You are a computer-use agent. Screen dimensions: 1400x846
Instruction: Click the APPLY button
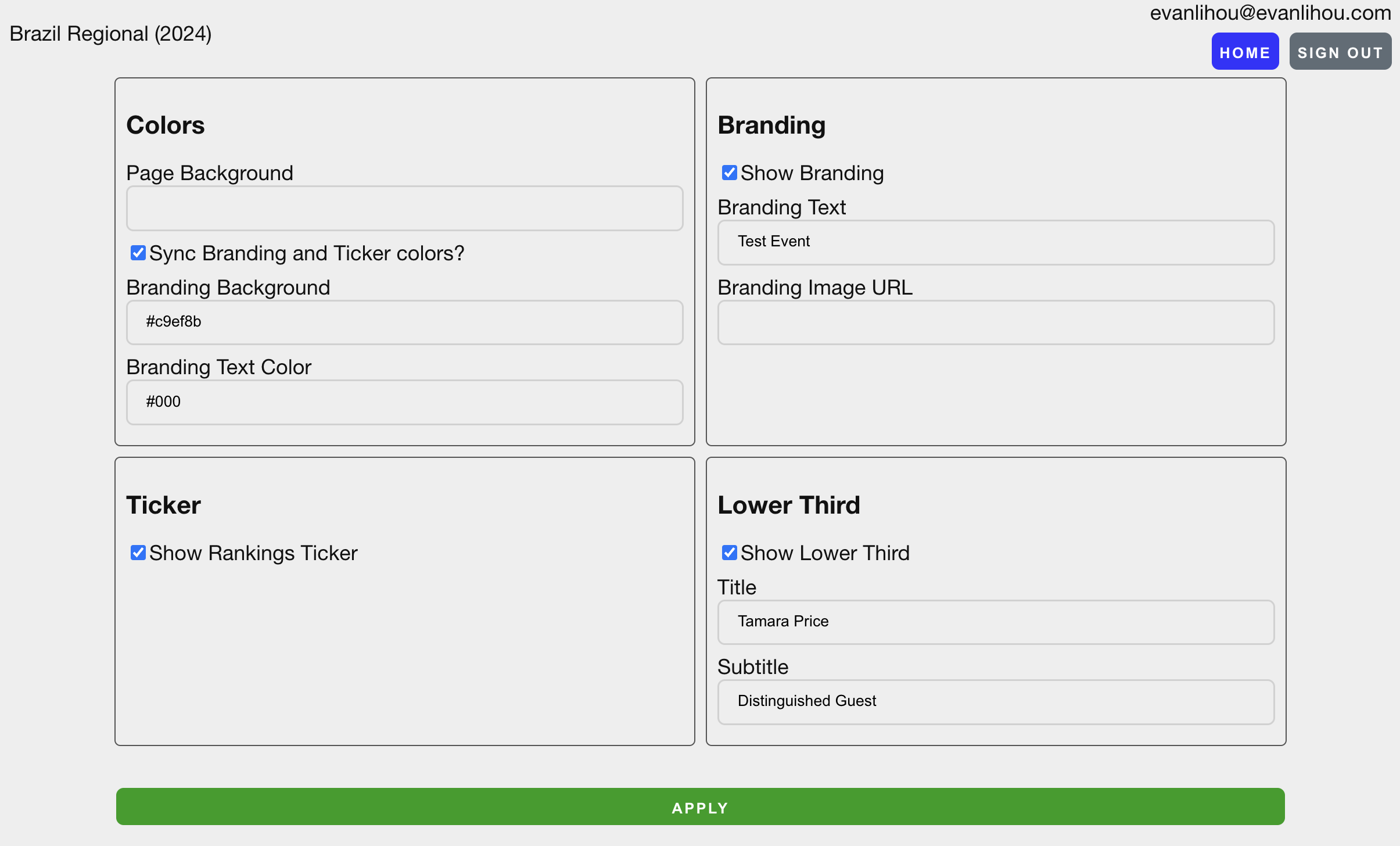(x=700, y=807)
